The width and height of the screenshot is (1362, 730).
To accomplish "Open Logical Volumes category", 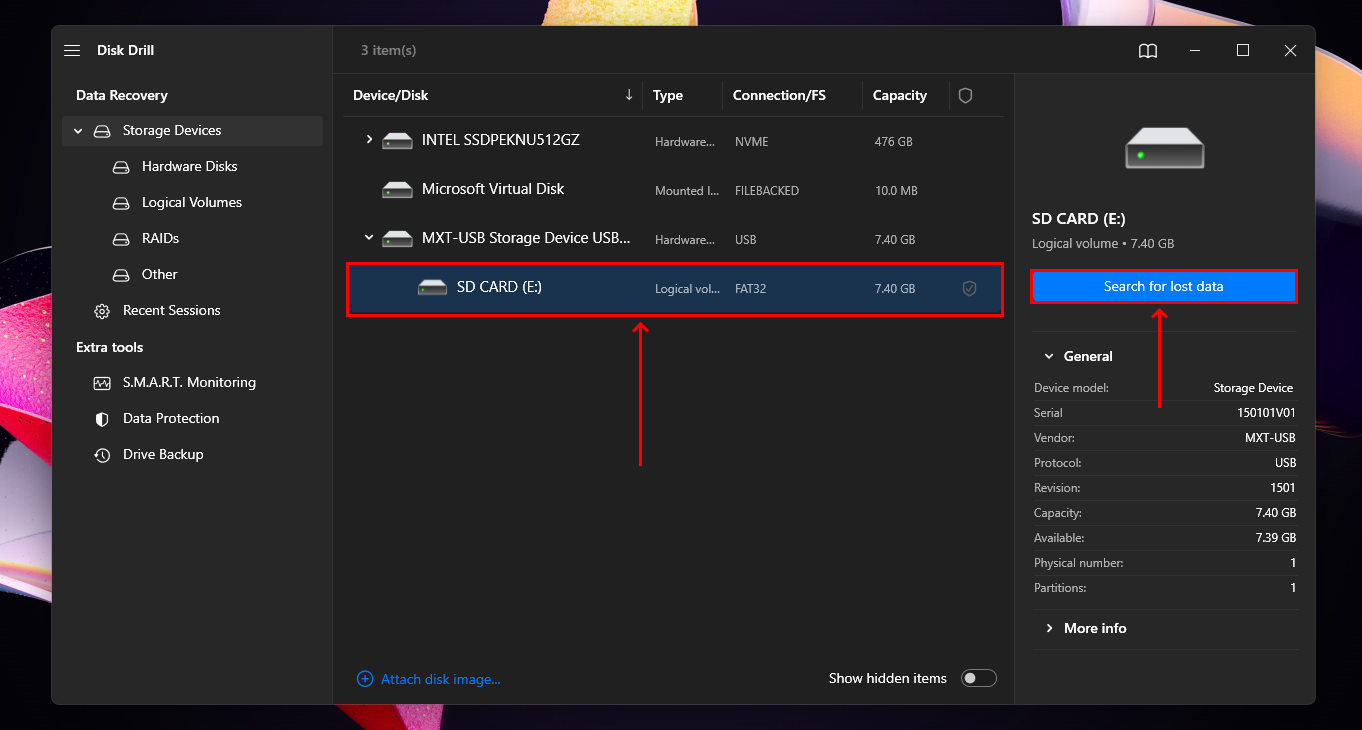I will click(192, 202).
